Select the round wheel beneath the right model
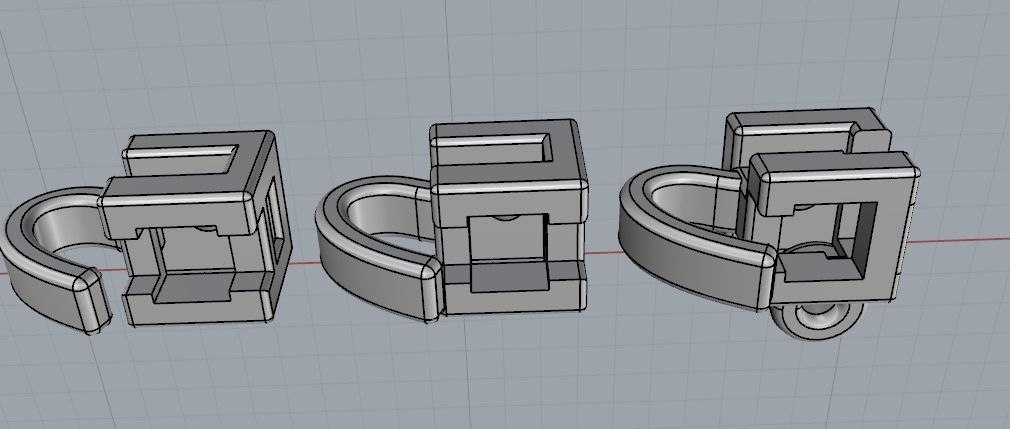Viewport: 1010px width, 429px height. click(815, 320)
